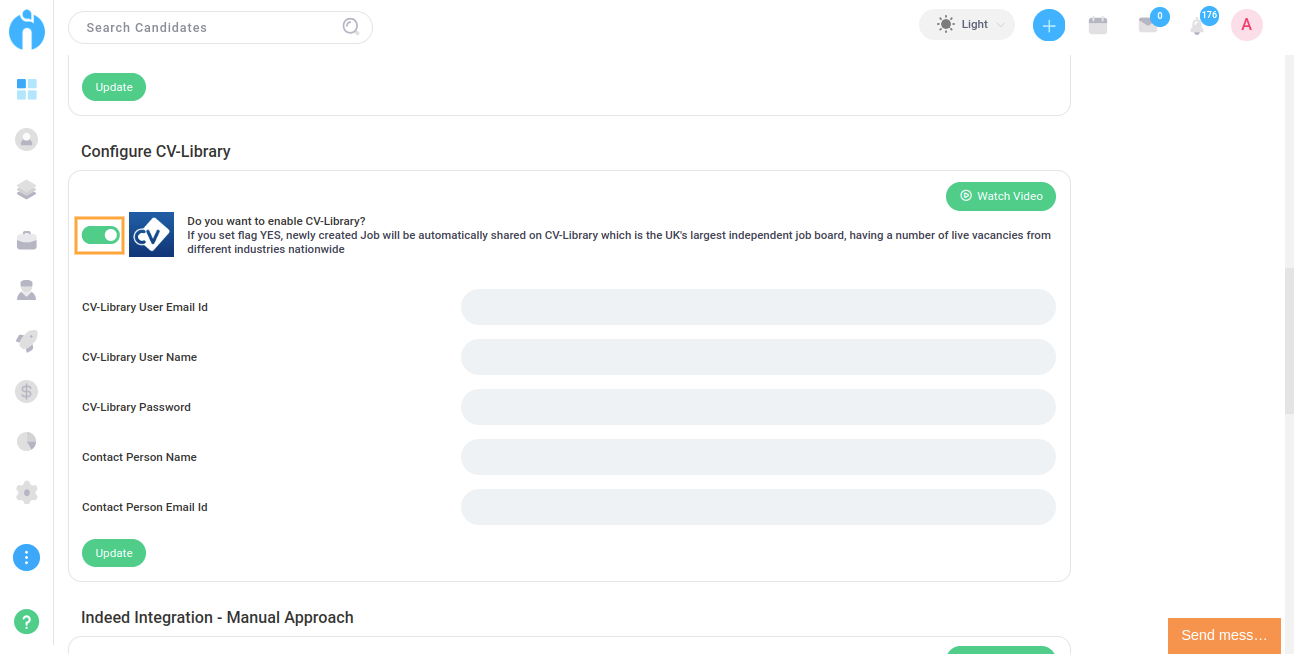Click the blue plus quick-add button
The image size is (1294, 654).
point(1049,26)
